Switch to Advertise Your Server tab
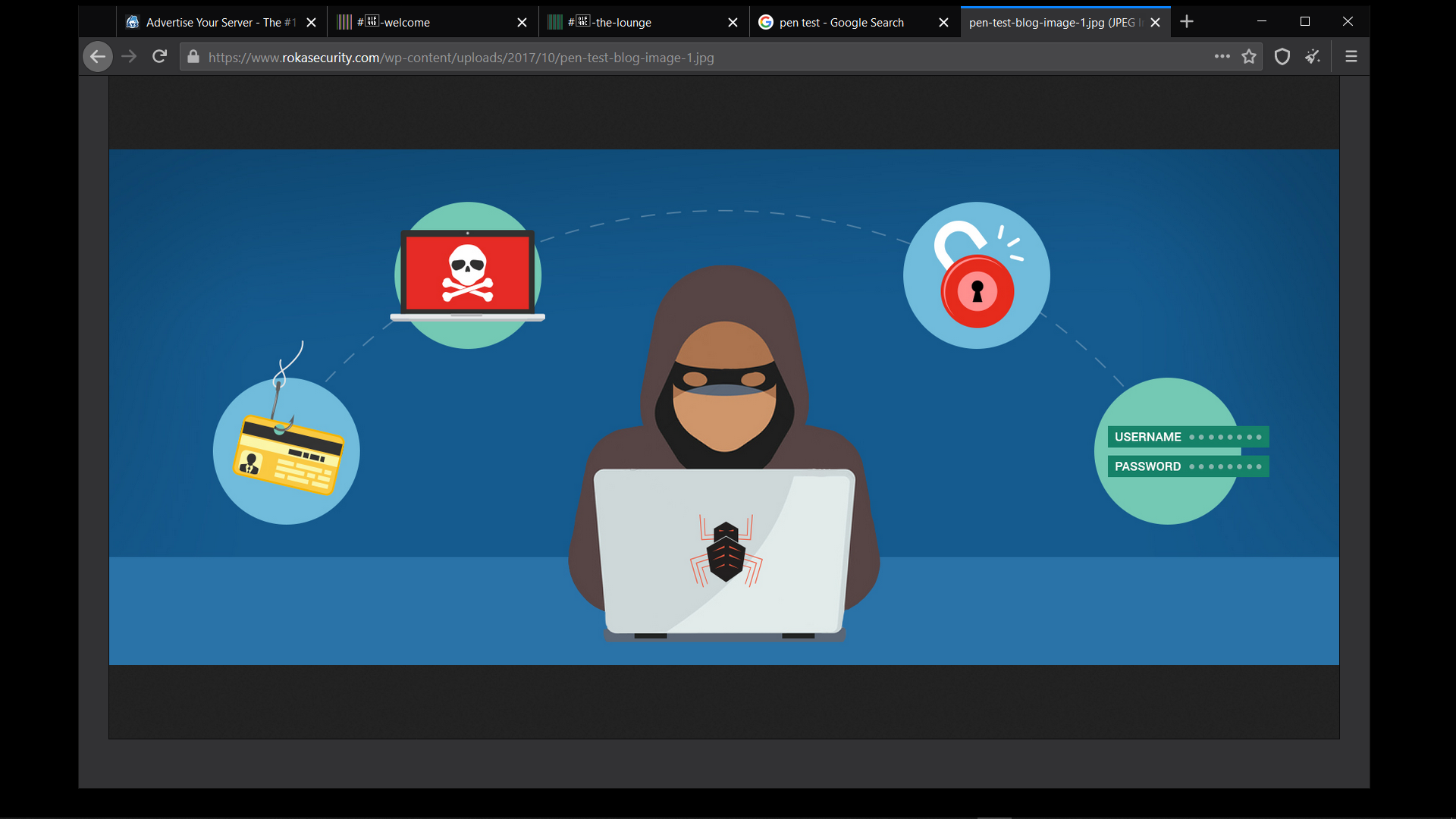 [212, 23]
